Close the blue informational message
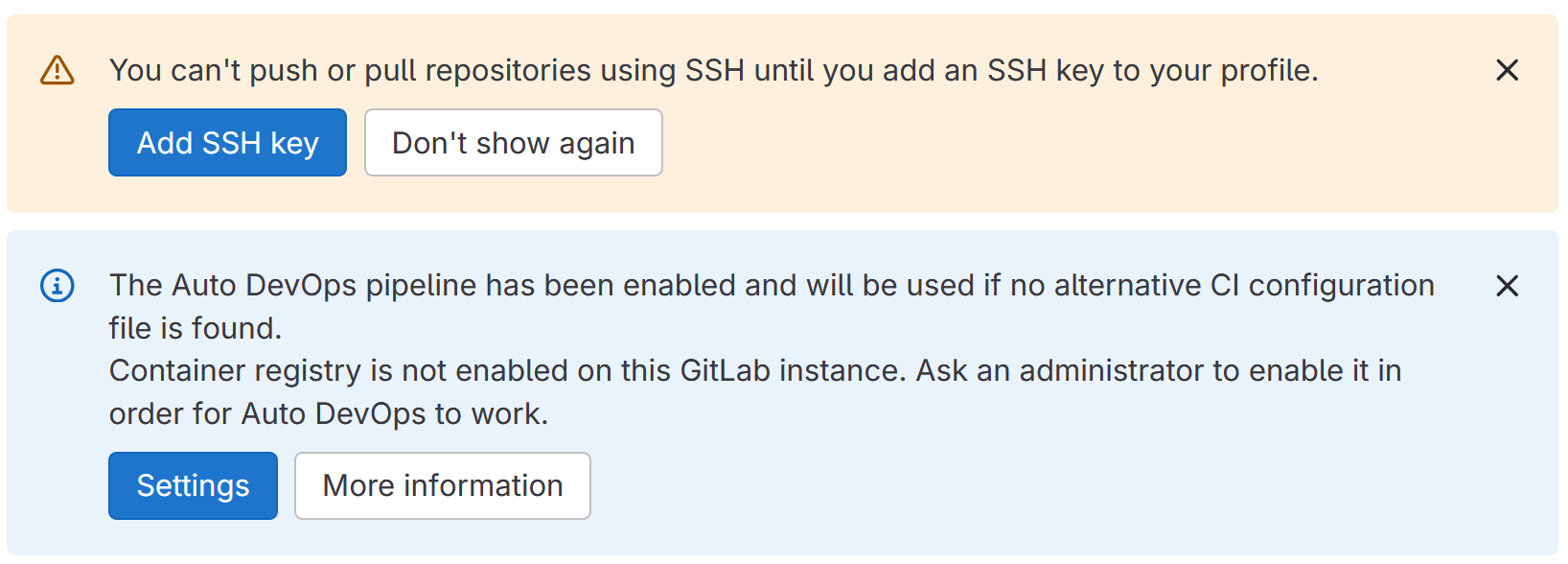The image size is (1568, 564). pyautogui.click(x=1507, y=286)
